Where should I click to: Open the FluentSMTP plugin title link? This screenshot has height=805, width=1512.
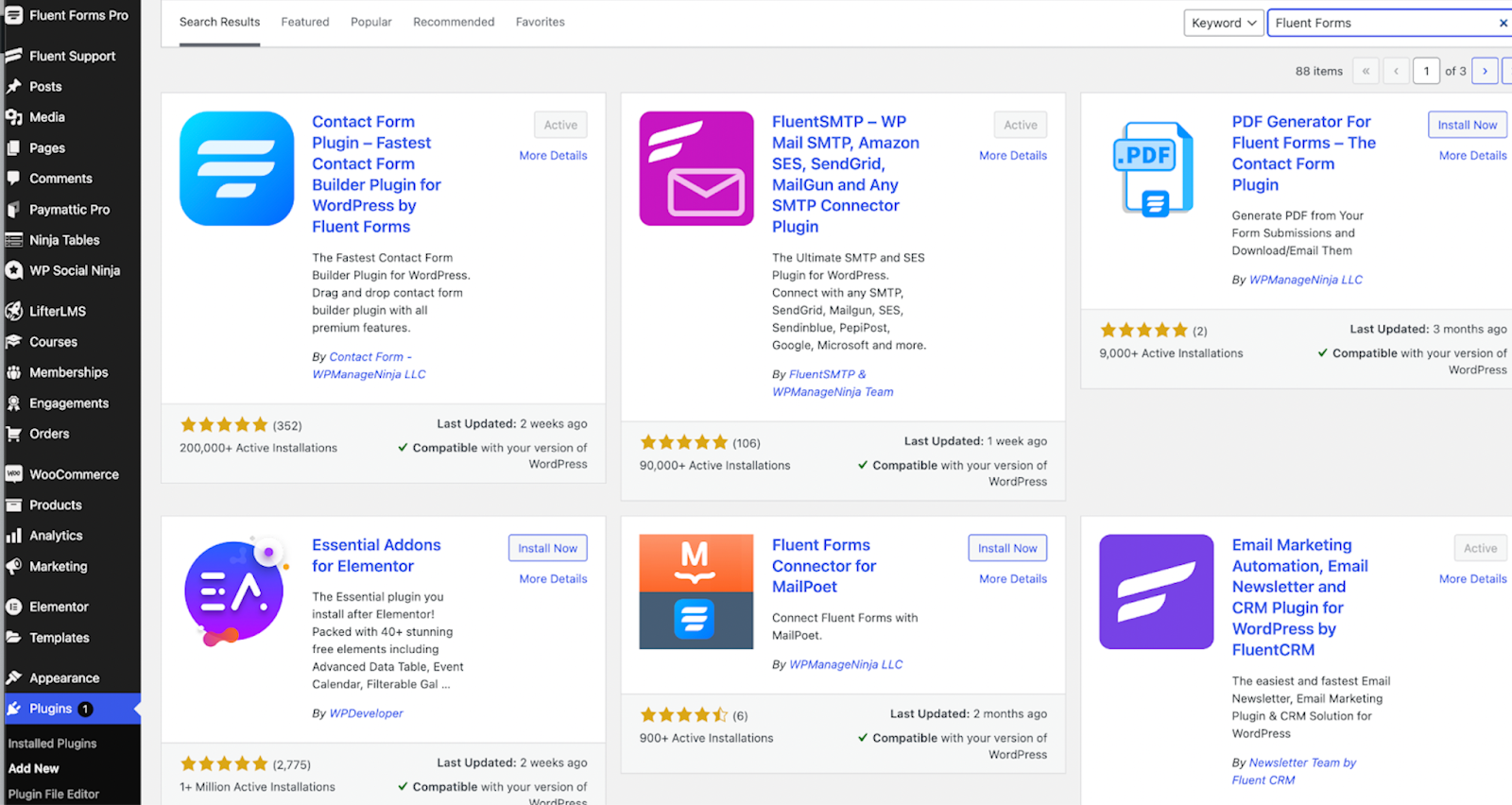tap(846, 174)
